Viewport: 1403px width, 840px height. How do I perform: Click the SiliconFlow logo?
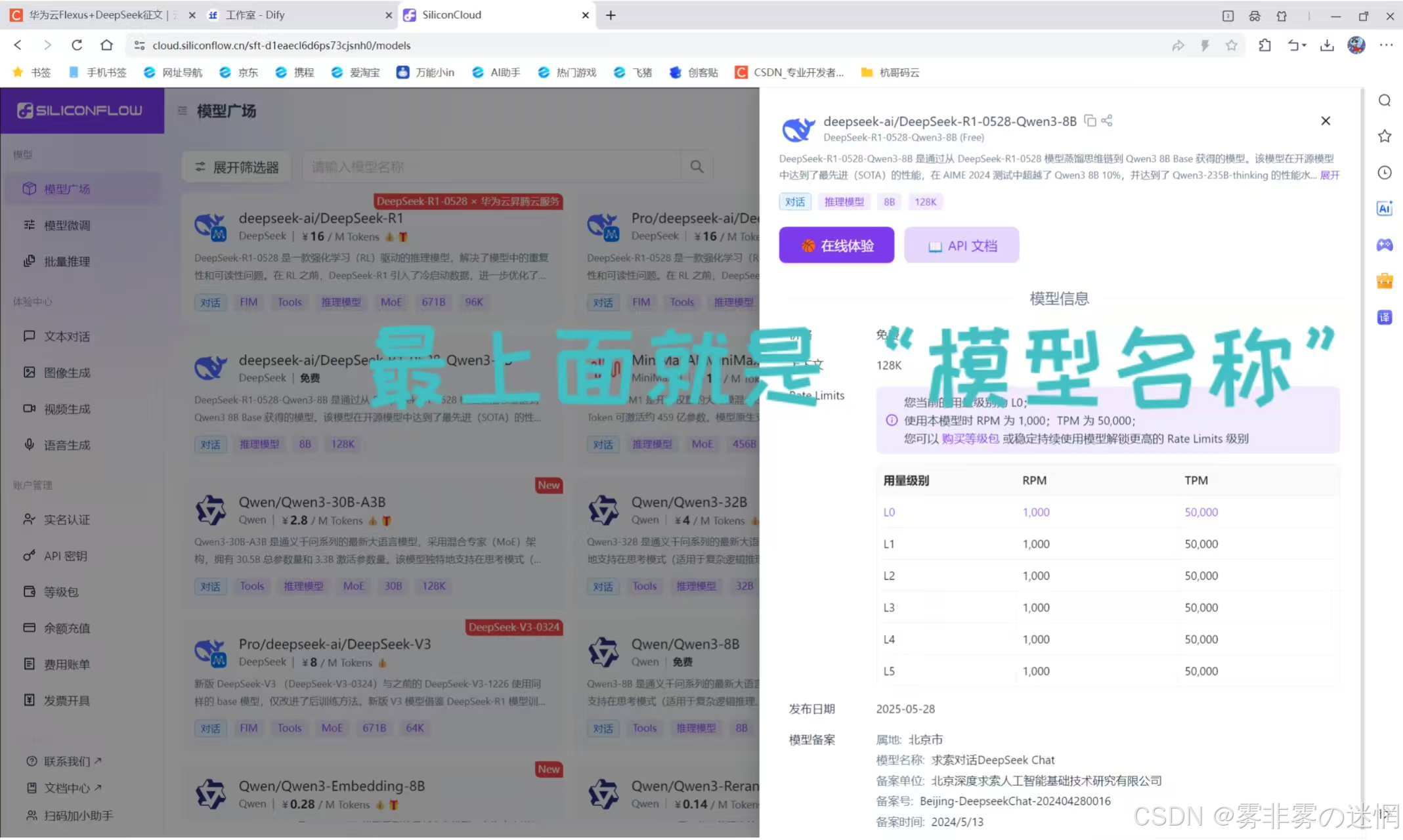[80, 110]
